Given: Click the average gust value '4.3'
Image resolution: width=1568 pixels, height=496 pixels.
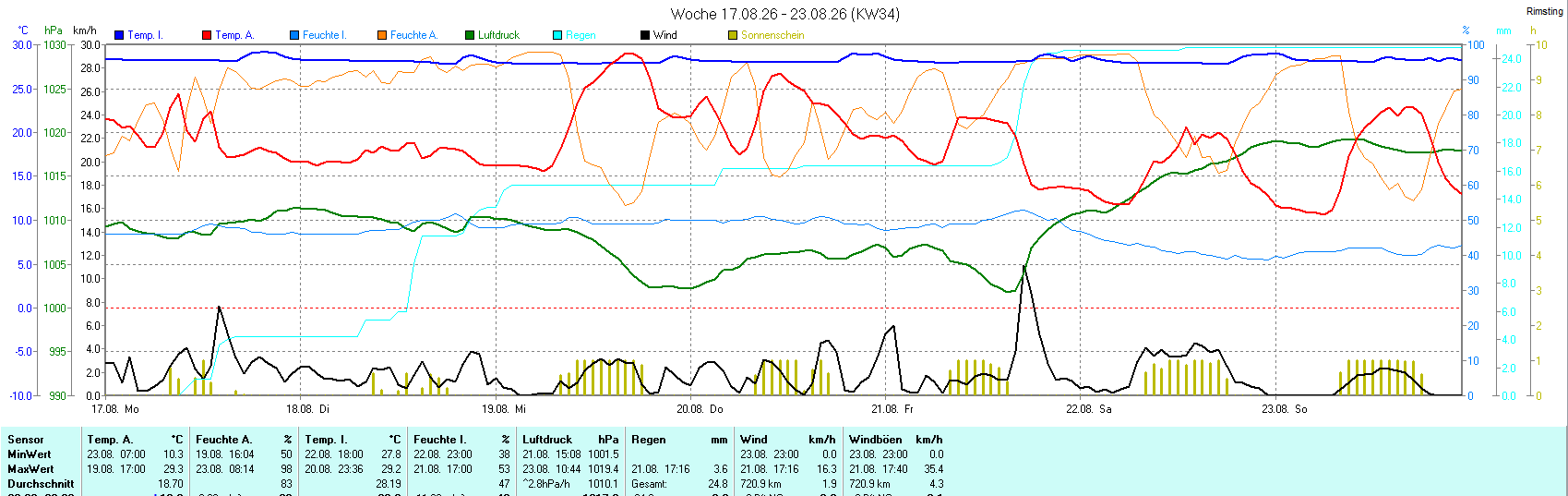Looking at the screenshot, I should 936,484.
